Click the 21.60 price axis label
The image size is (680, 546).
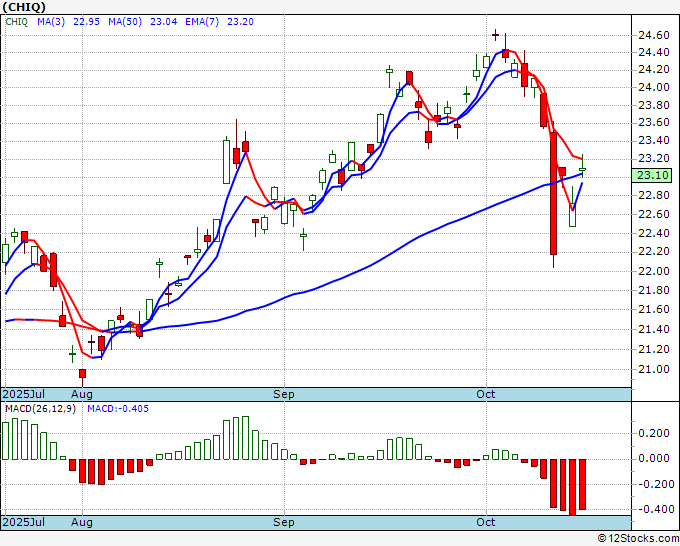click(654, 309)
